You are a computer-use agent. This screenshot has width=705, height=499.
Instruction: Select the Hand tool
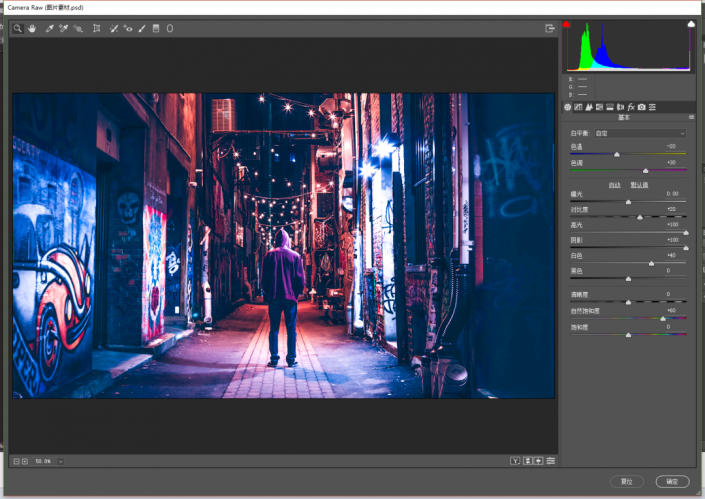coord(32,29)
